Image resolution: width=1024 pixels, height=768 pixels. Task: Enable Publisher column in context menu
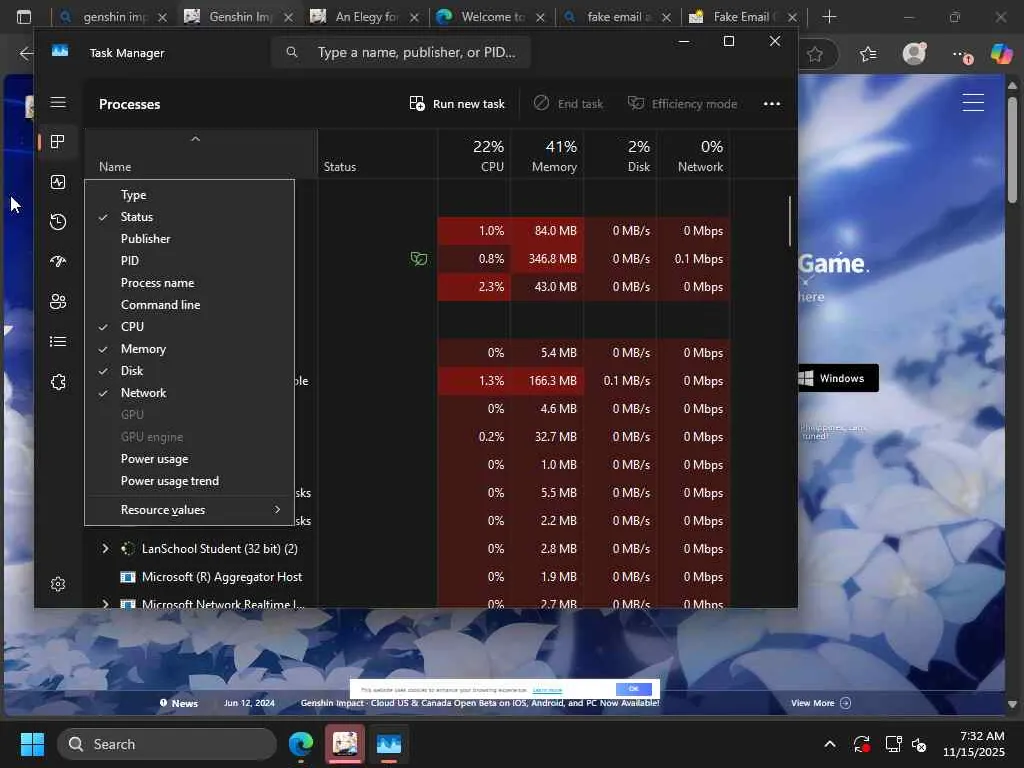pos(189,239)
